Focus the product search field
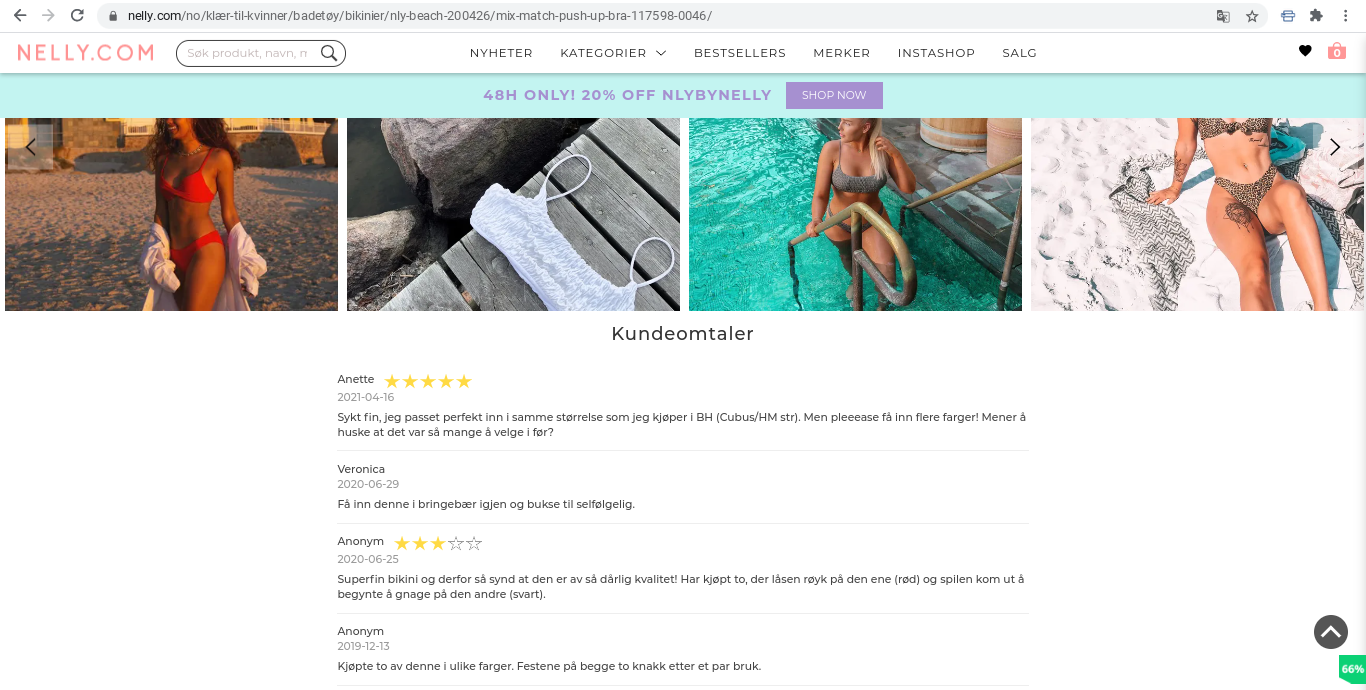 (247, 53)
